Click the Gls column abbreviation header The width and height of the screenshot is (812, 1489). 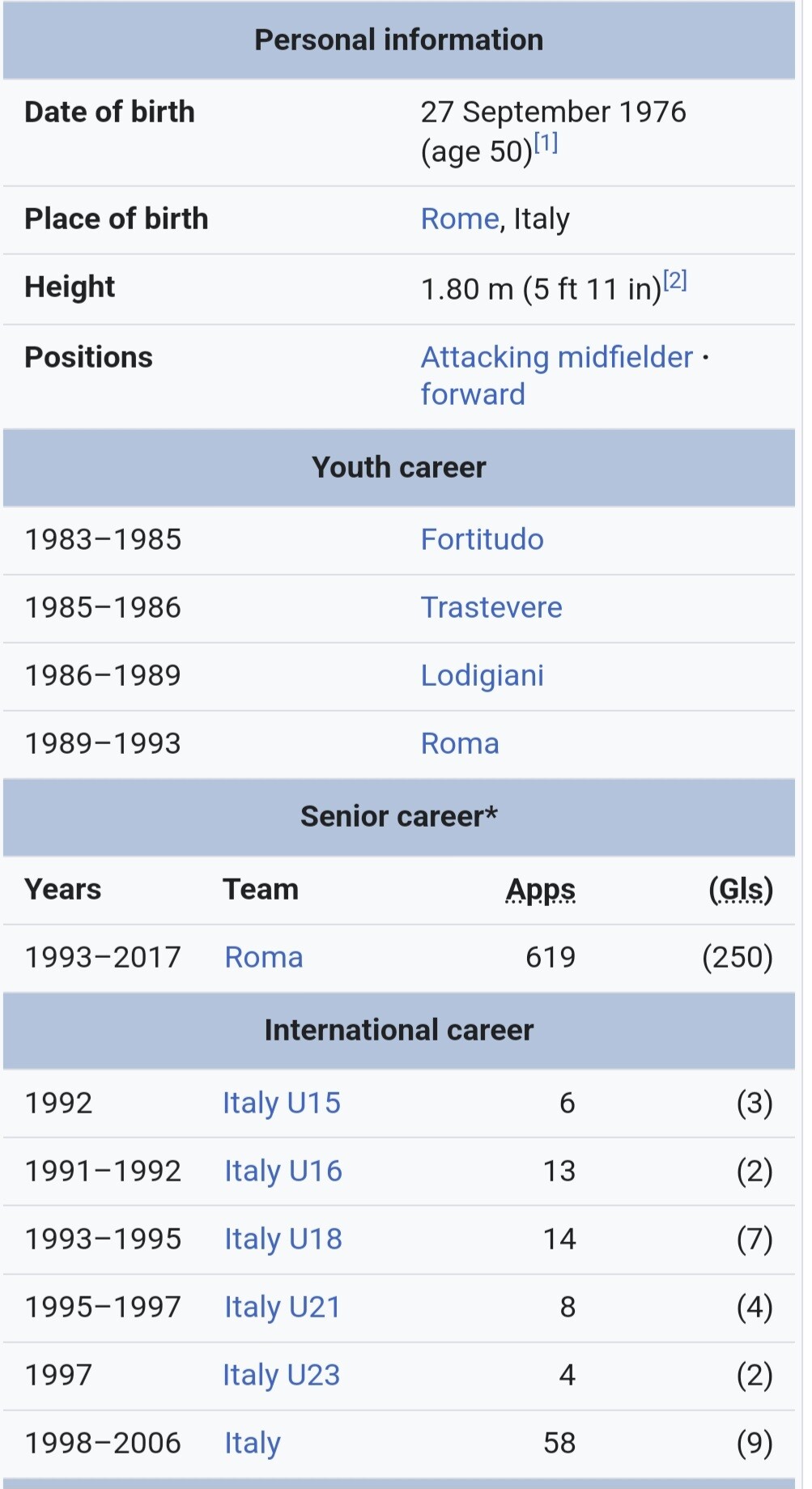742,889
